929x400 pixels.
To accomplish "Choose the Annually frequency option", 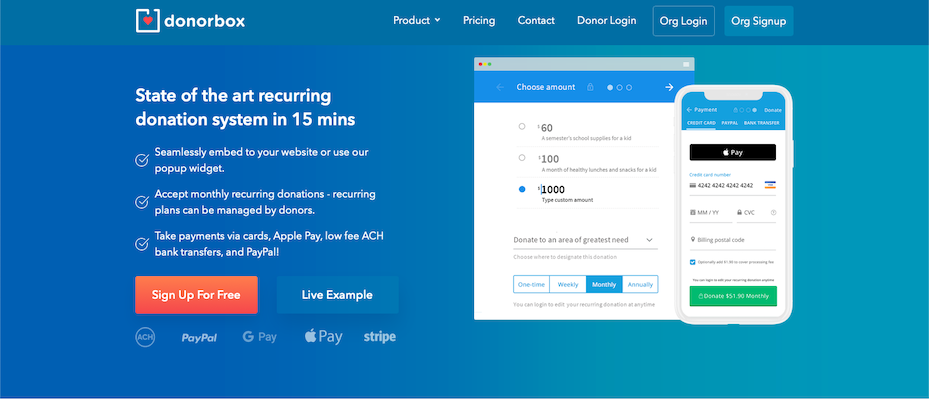I will point(640,284).
